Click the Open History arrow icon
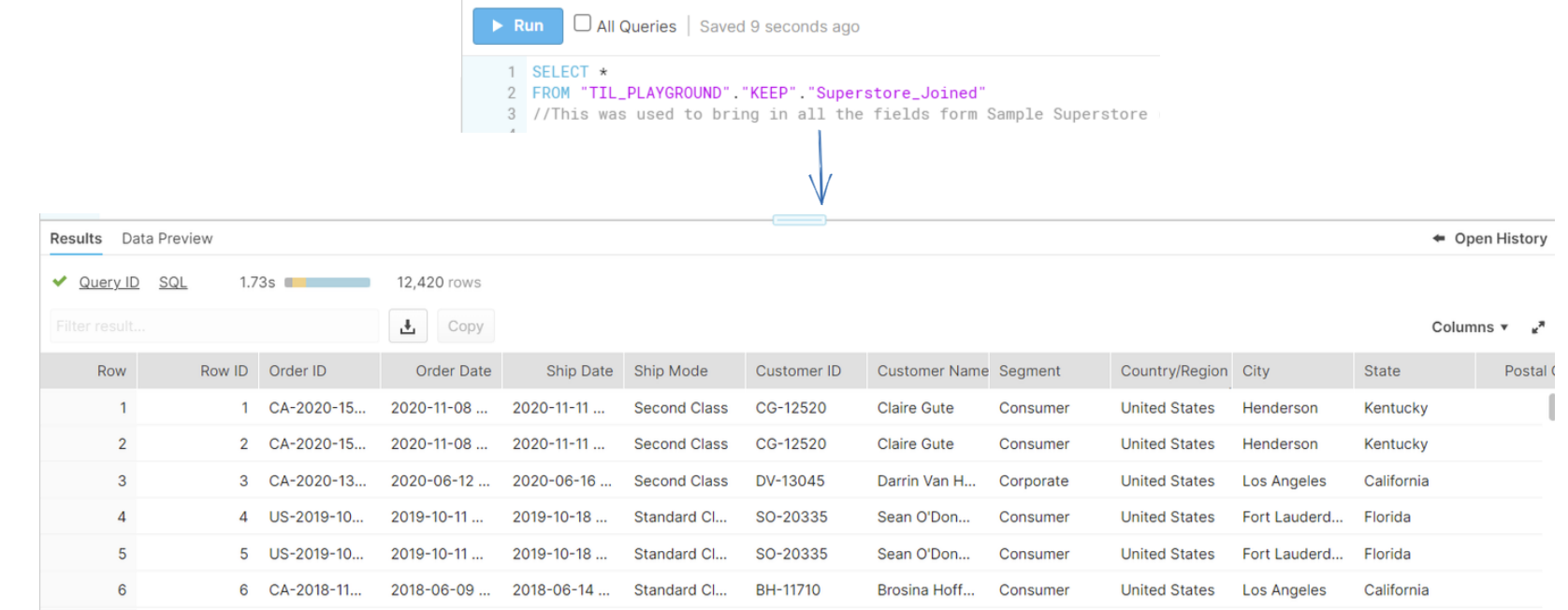The height and width of the screenshot is (610, 1568). (1439, 239)
